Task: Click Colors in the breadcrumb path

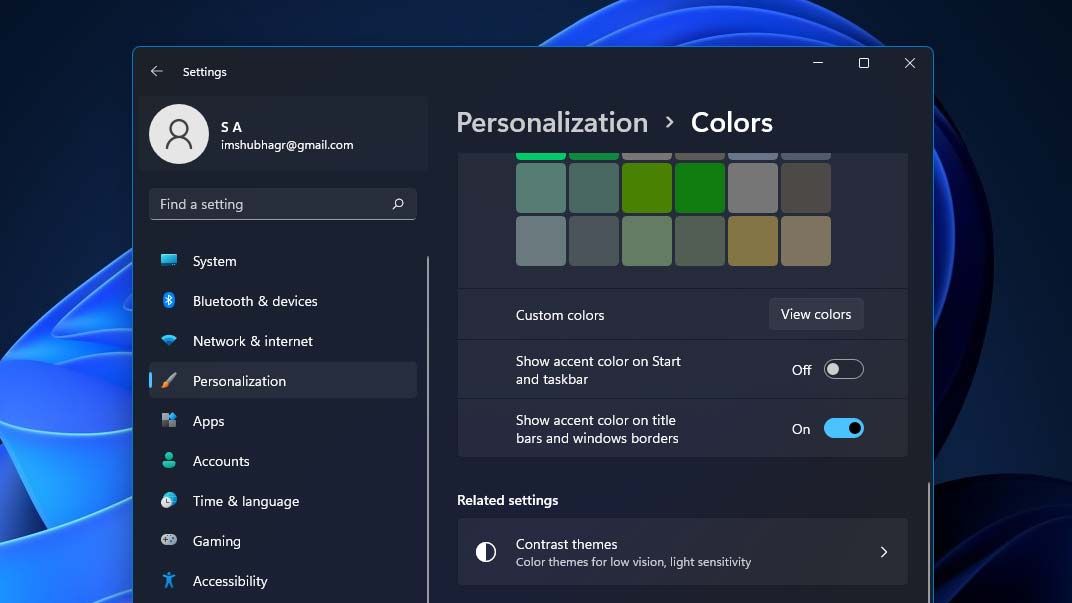Action: 731,122
